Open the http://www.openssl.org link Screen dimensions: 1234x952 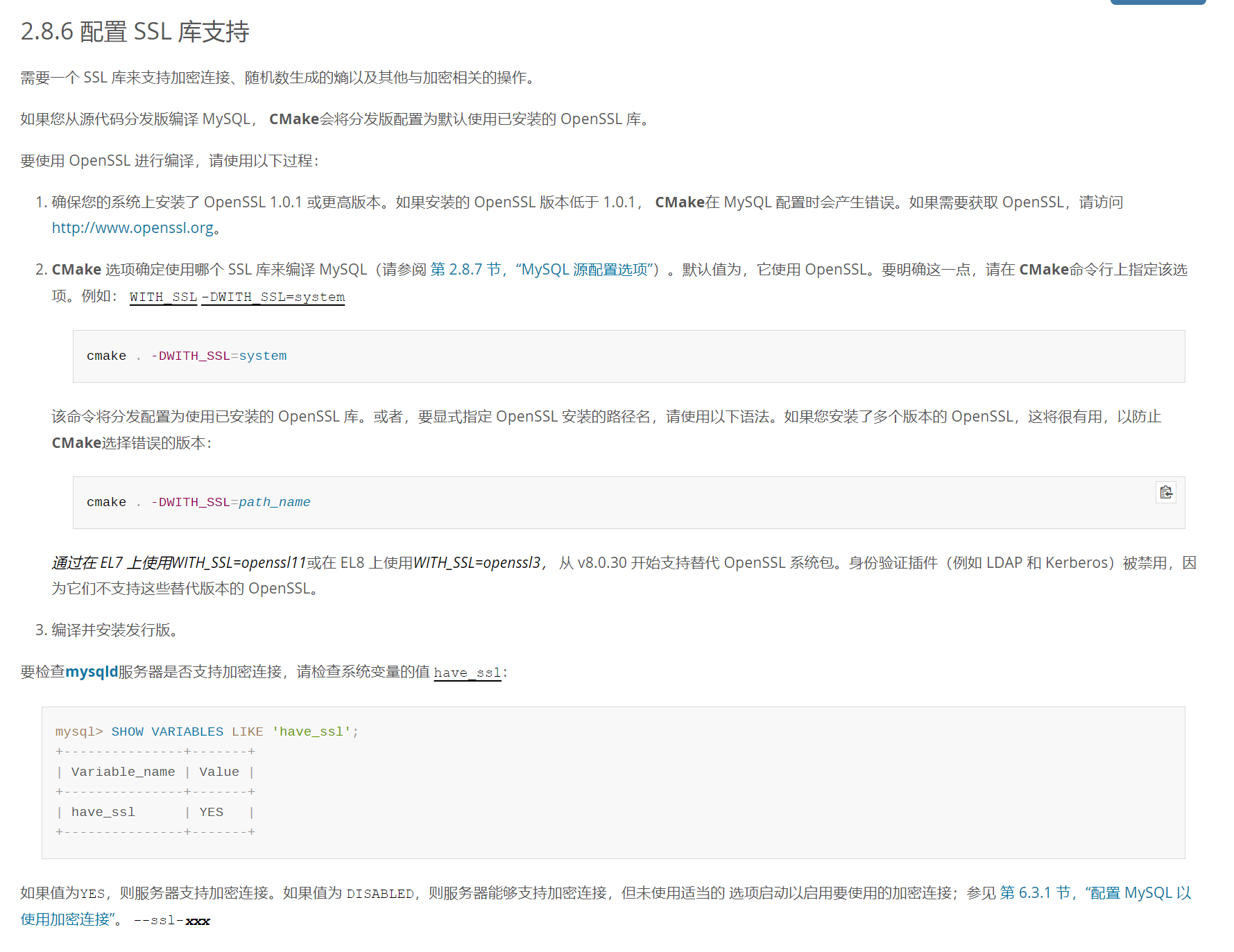(132, 228)
